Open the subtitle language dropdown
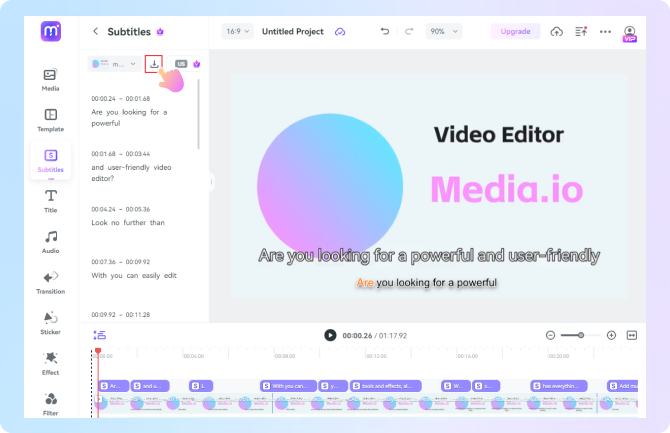670x433 pixels. [114, 63]
